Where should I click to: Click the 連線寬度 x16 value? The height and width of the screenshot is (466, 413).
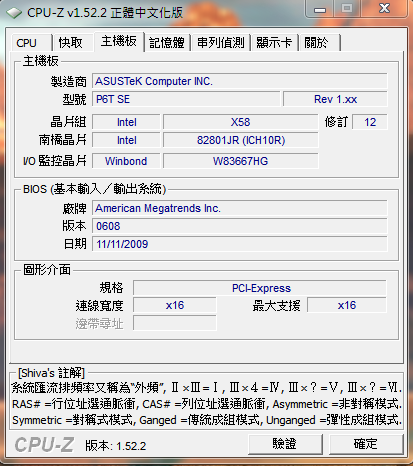click(x=175, y=305)
